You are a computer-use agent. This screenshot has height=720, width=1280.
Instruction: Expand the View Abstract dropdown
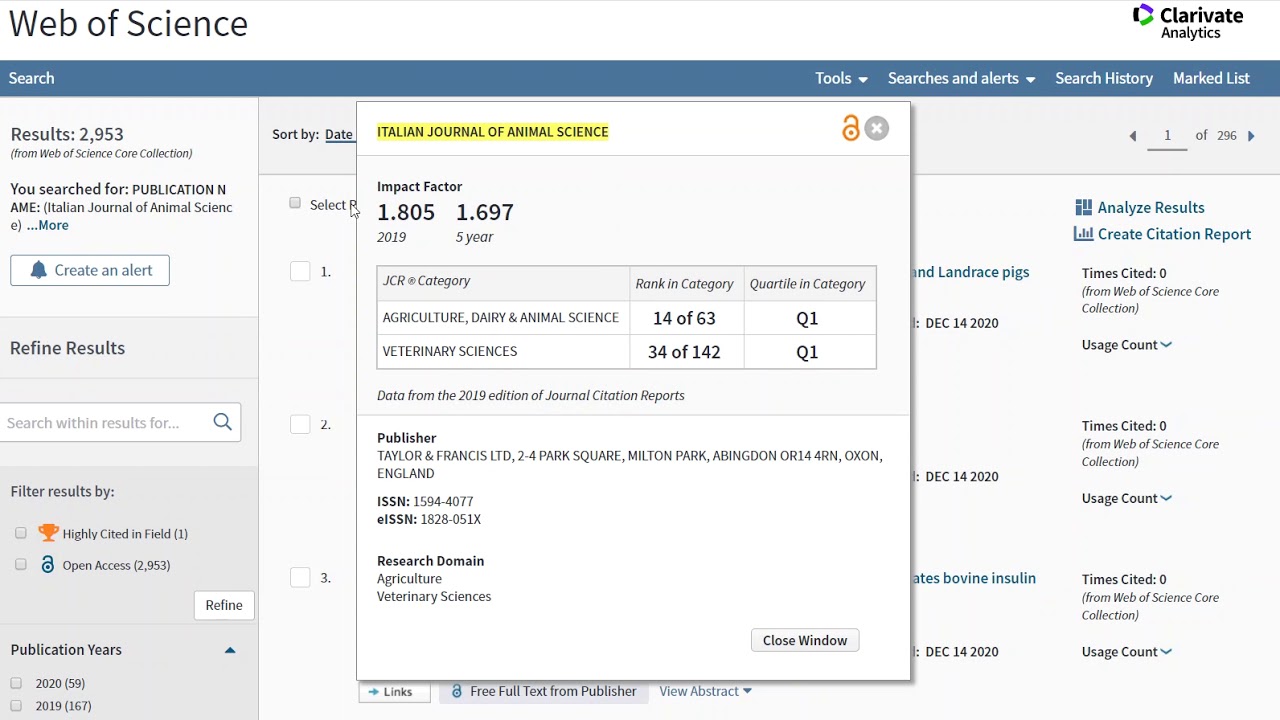coord(705,691)
